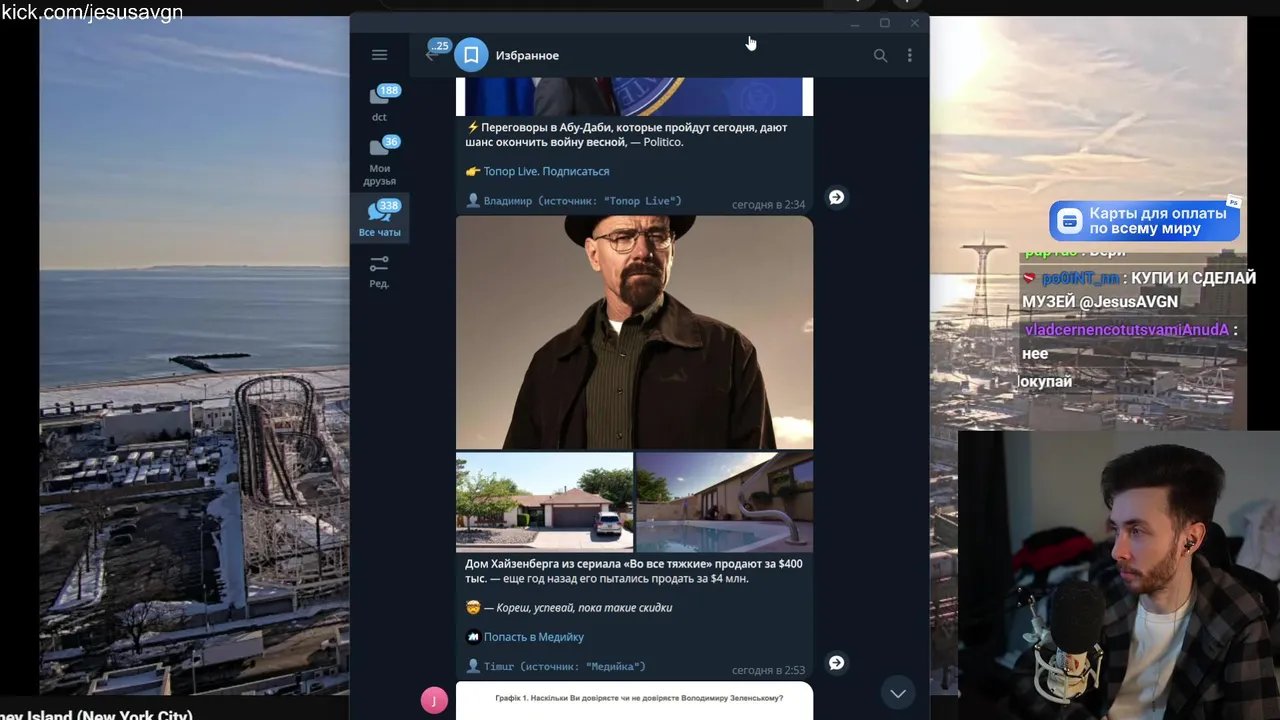Image resolution: width=1280 pixels, height=720 pixels.
Task: Open the dct folder with 188 badge
Action: tap(380, 104)
